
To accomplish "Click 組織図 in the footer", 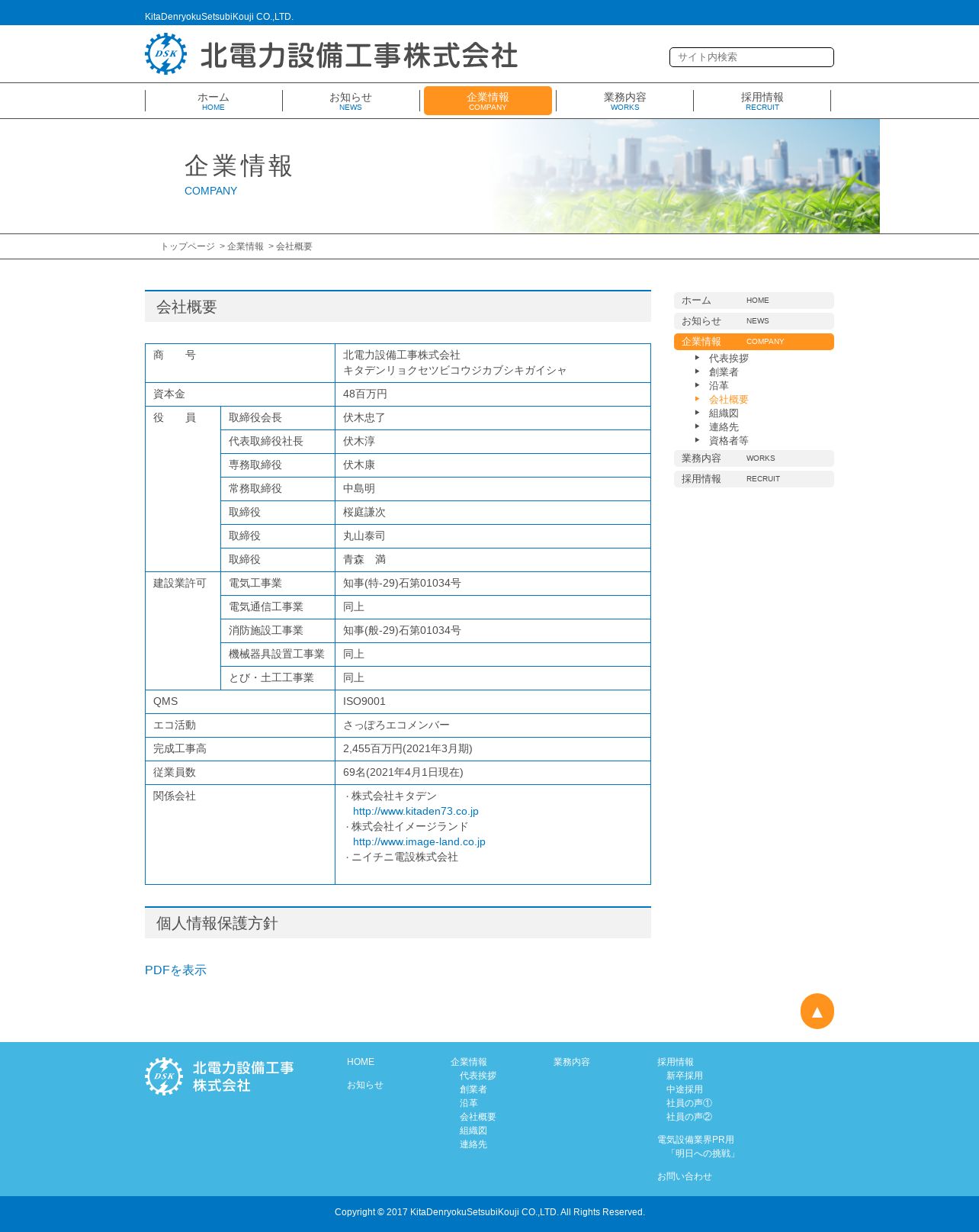I will pos(473,1131).
